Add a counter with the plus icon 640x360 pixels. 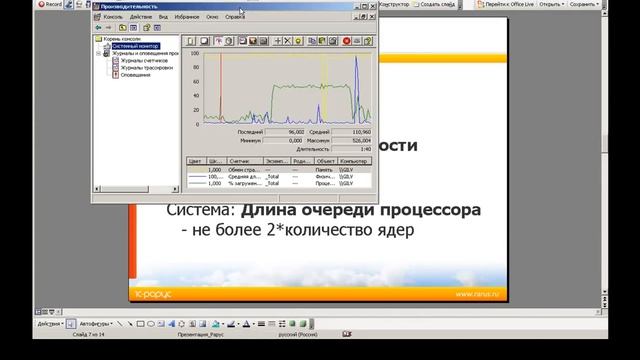click(278, 41)
